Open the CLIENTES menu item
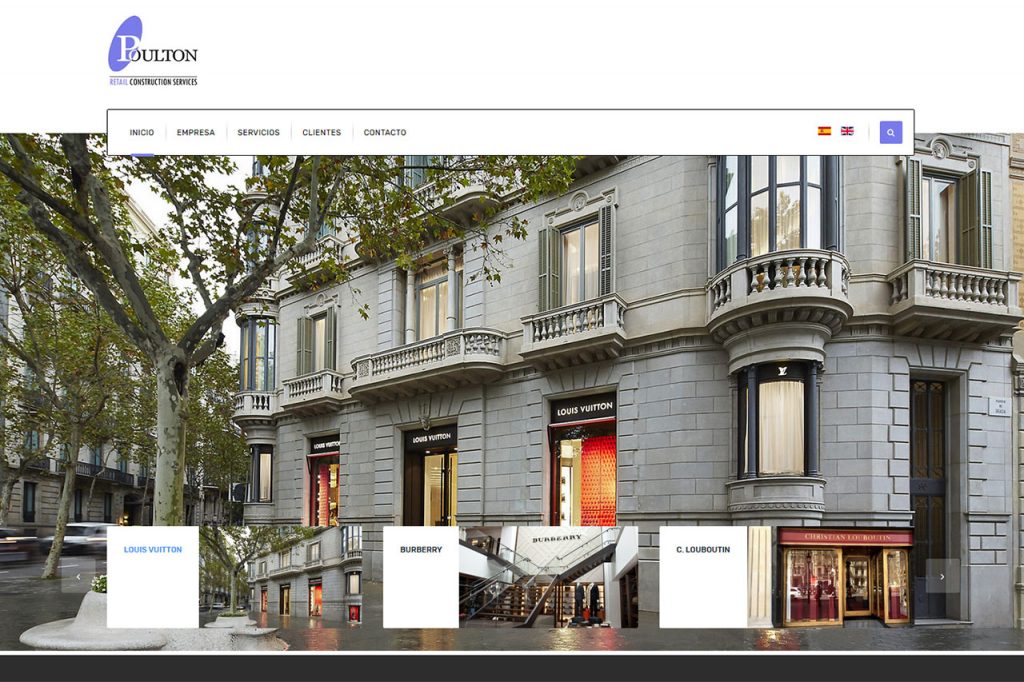The width and height of the screenshot is (1024, 682). [321, 133]
